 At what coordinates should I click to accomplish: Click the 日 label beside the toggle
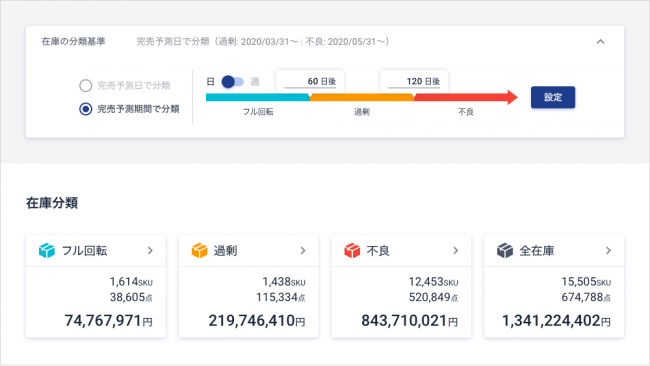[x=211, y=82]
